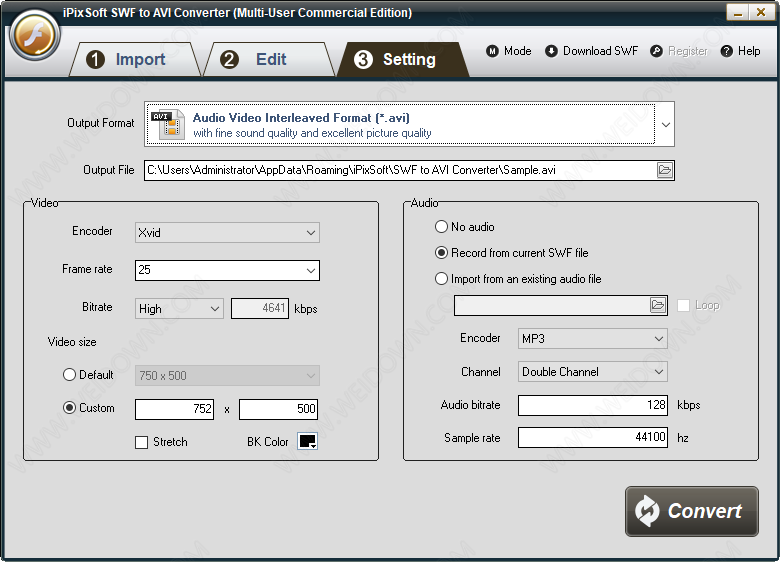The height and width of the screenshot is (562, 780).
Task: Open the video Encoder Xvid dropdown
Action: click(227, 232)
